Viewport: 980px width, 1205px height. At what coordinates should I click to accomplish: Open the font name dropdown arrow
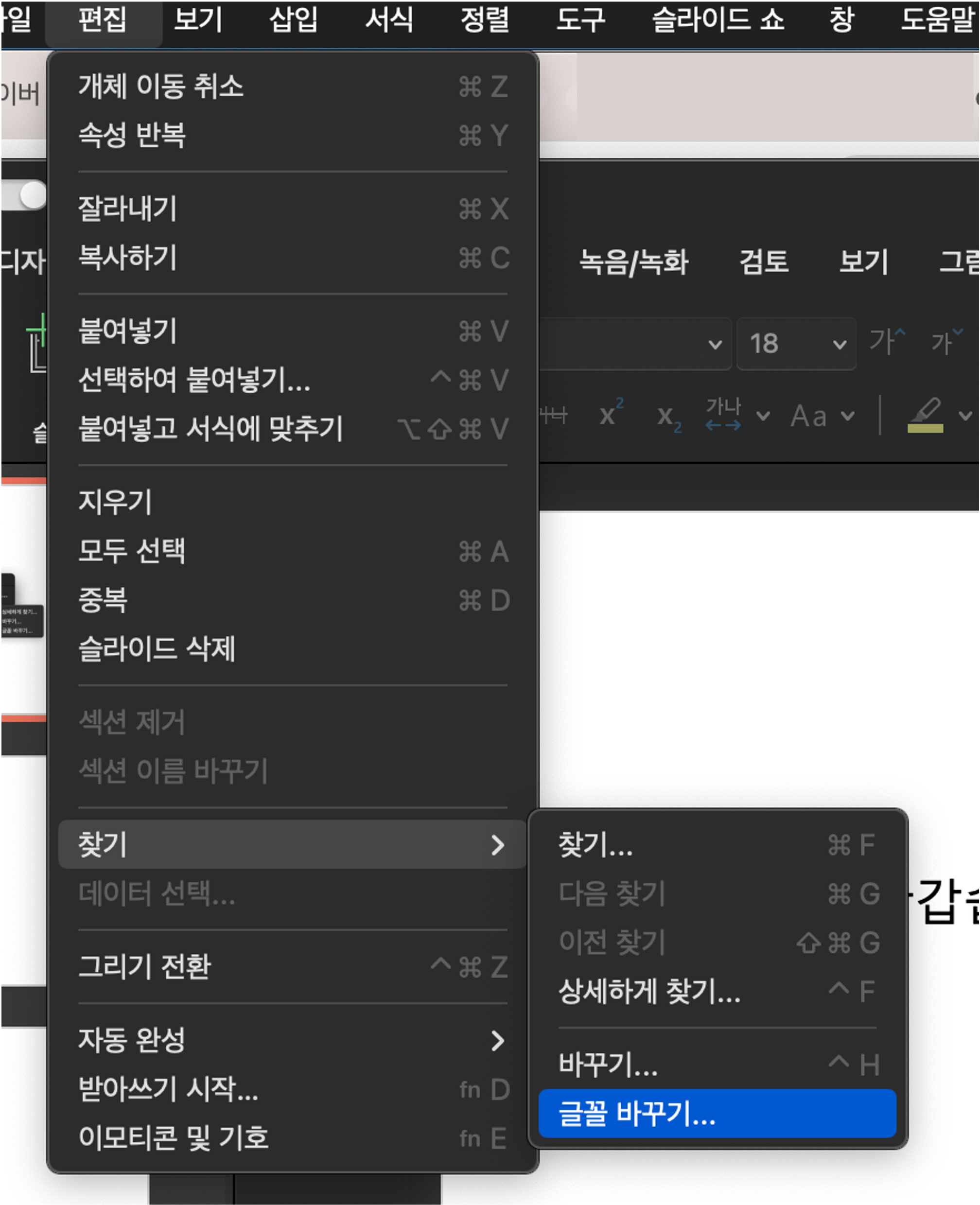point(715,344)
